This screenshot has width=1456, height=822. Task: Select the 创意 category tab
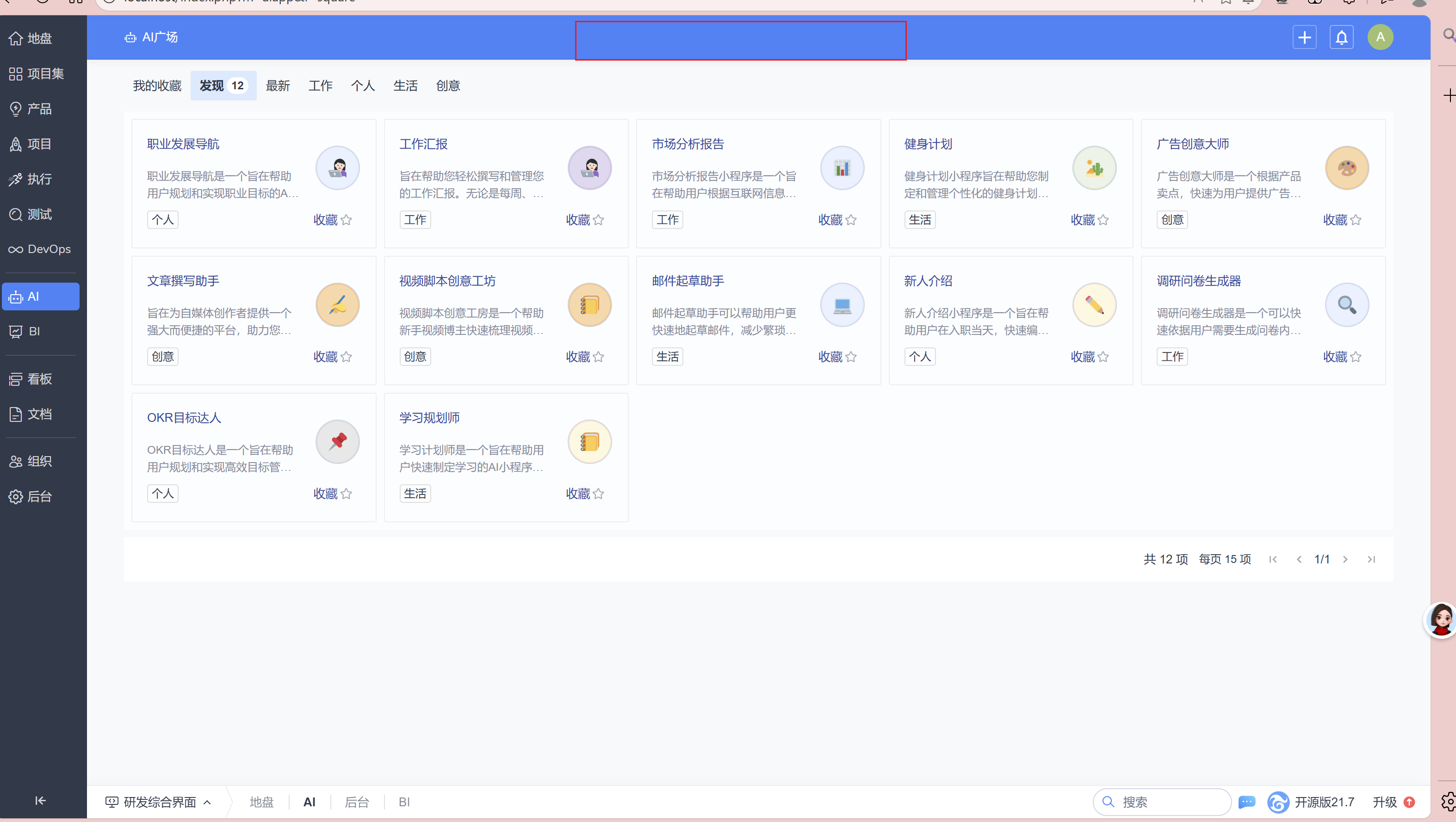[448, 85]
